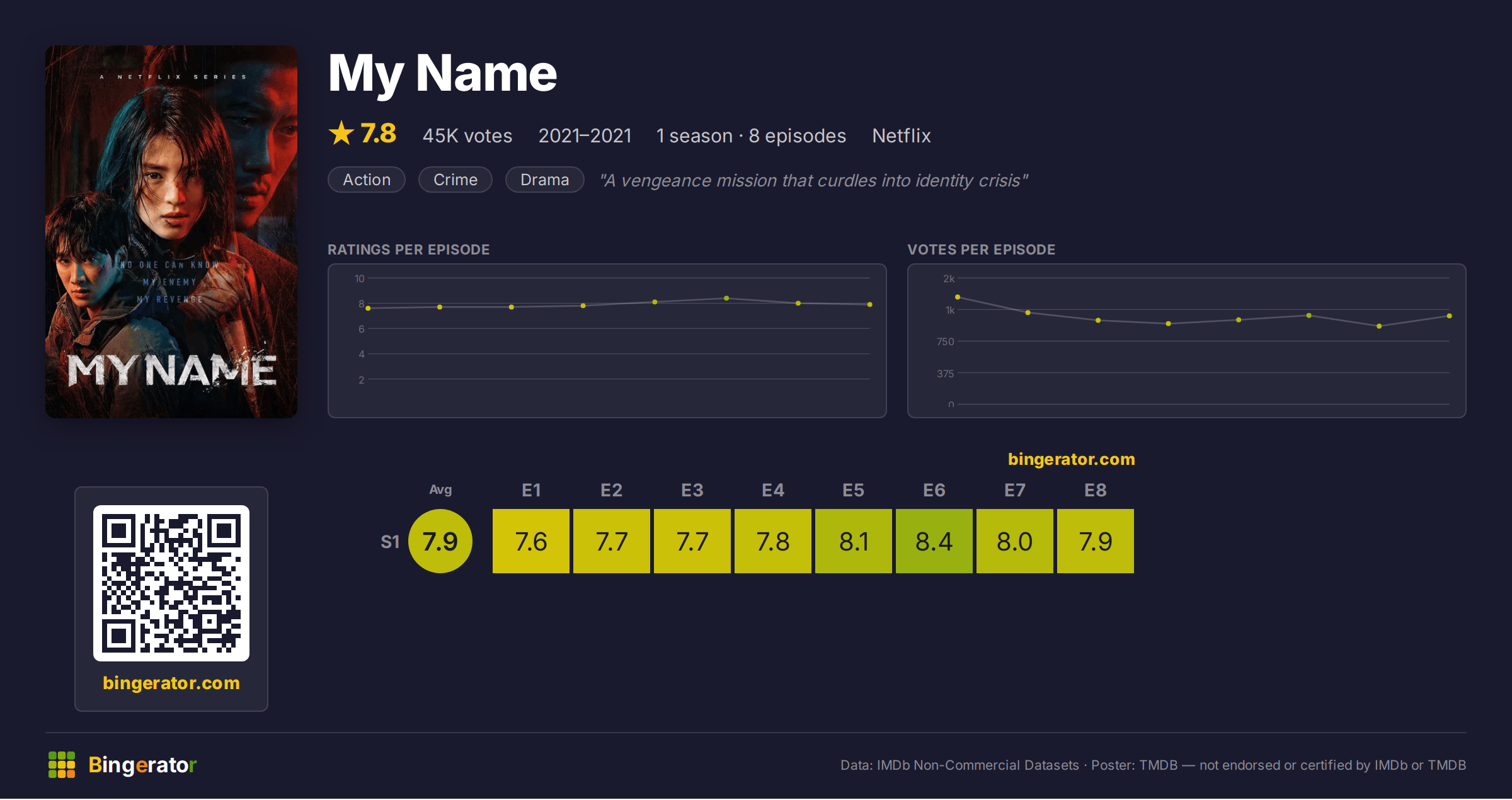Click the S1 average 7.9 circle

440,541
